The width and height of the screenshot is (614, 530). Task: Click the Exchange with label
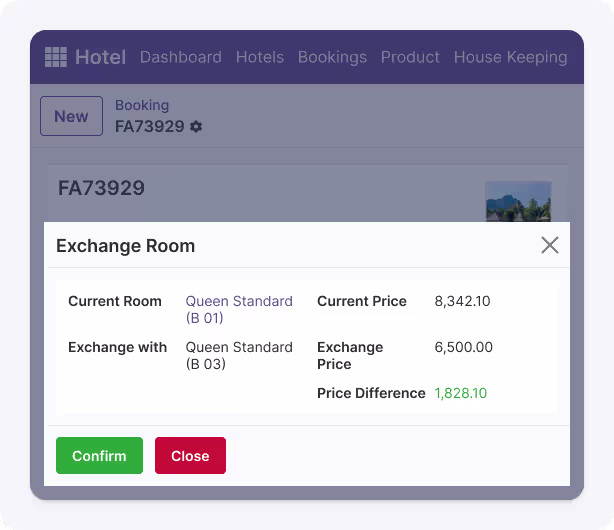pos(117,347)
